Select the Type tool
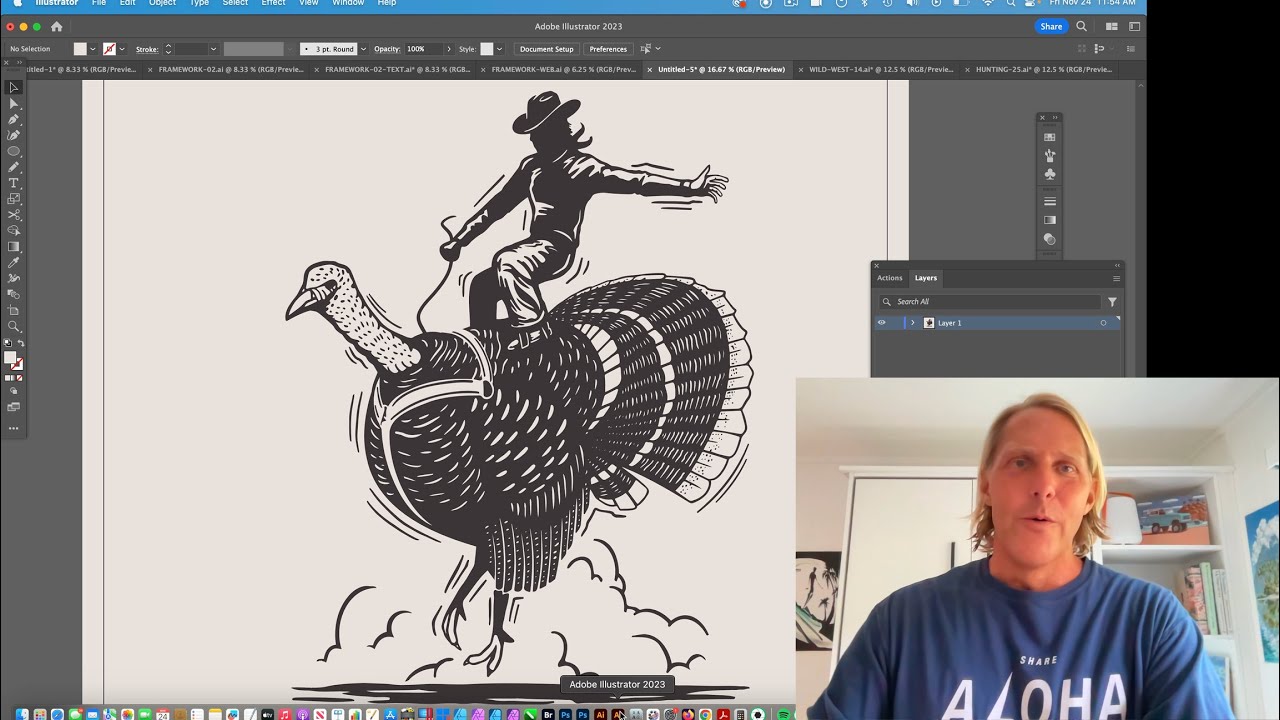 click(x=13, y=183)
